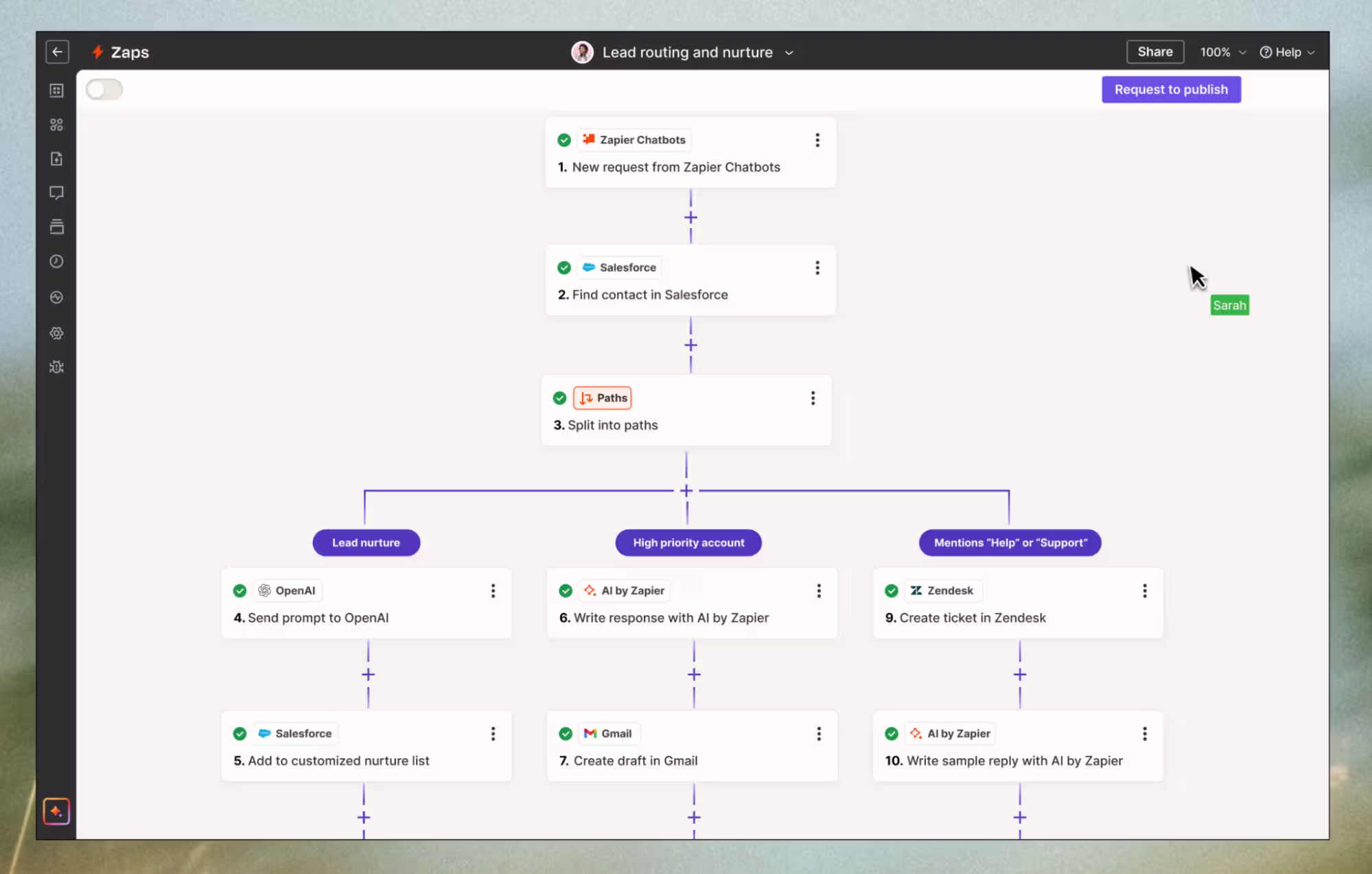
Task: Open options menu for Split into paths step
Action: pos(813,398)
